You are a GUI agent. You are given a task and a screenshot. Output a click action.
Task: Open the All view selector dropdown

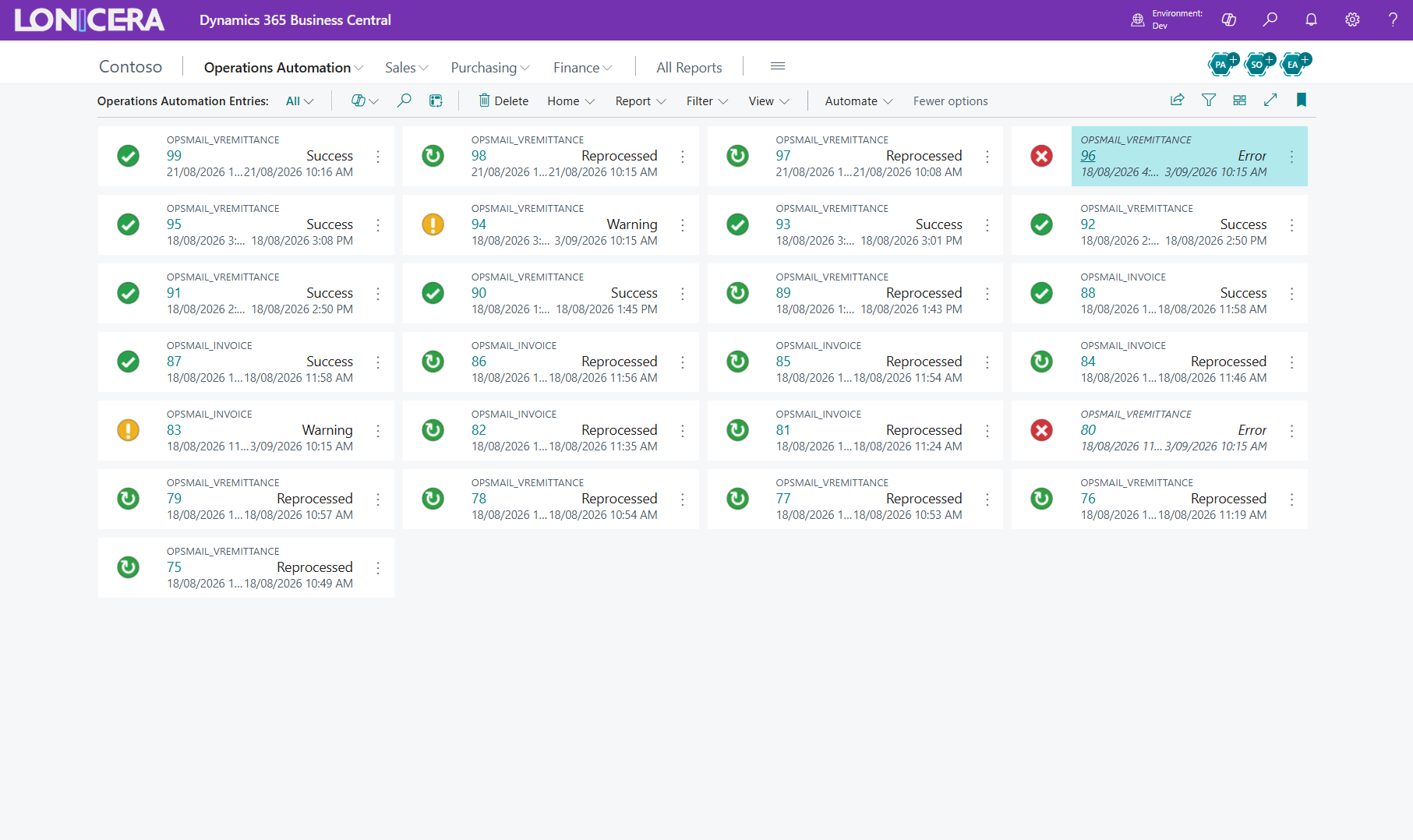tap(300, 101)
